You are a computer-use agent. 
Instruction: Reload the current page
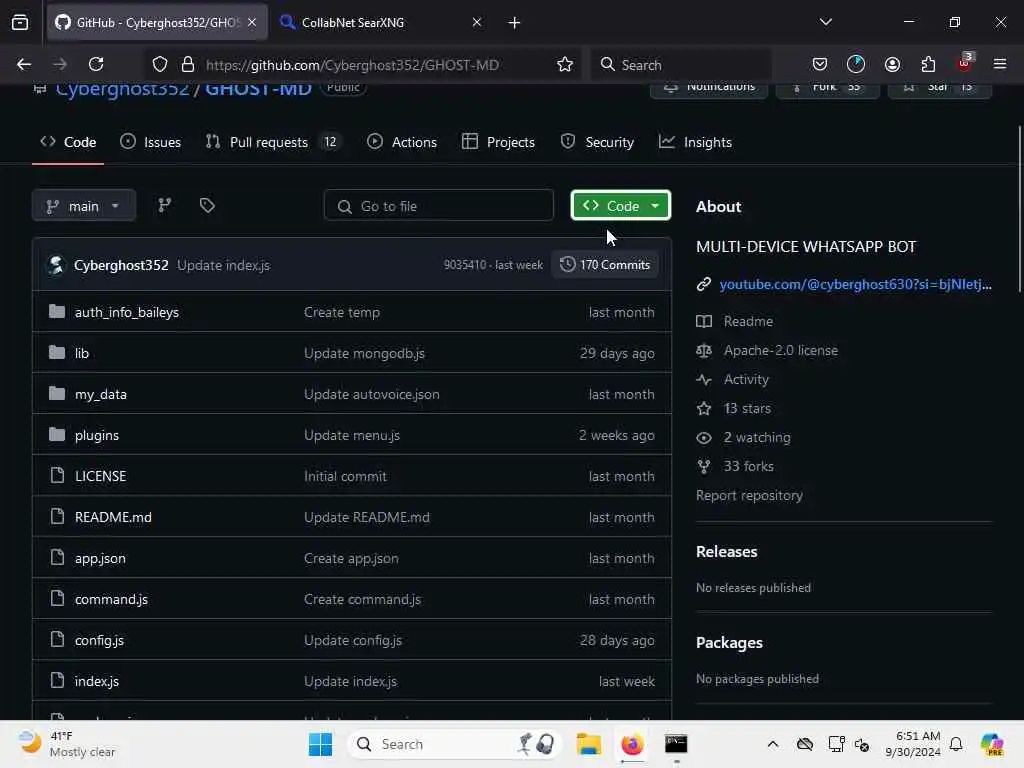coord(96,65)
